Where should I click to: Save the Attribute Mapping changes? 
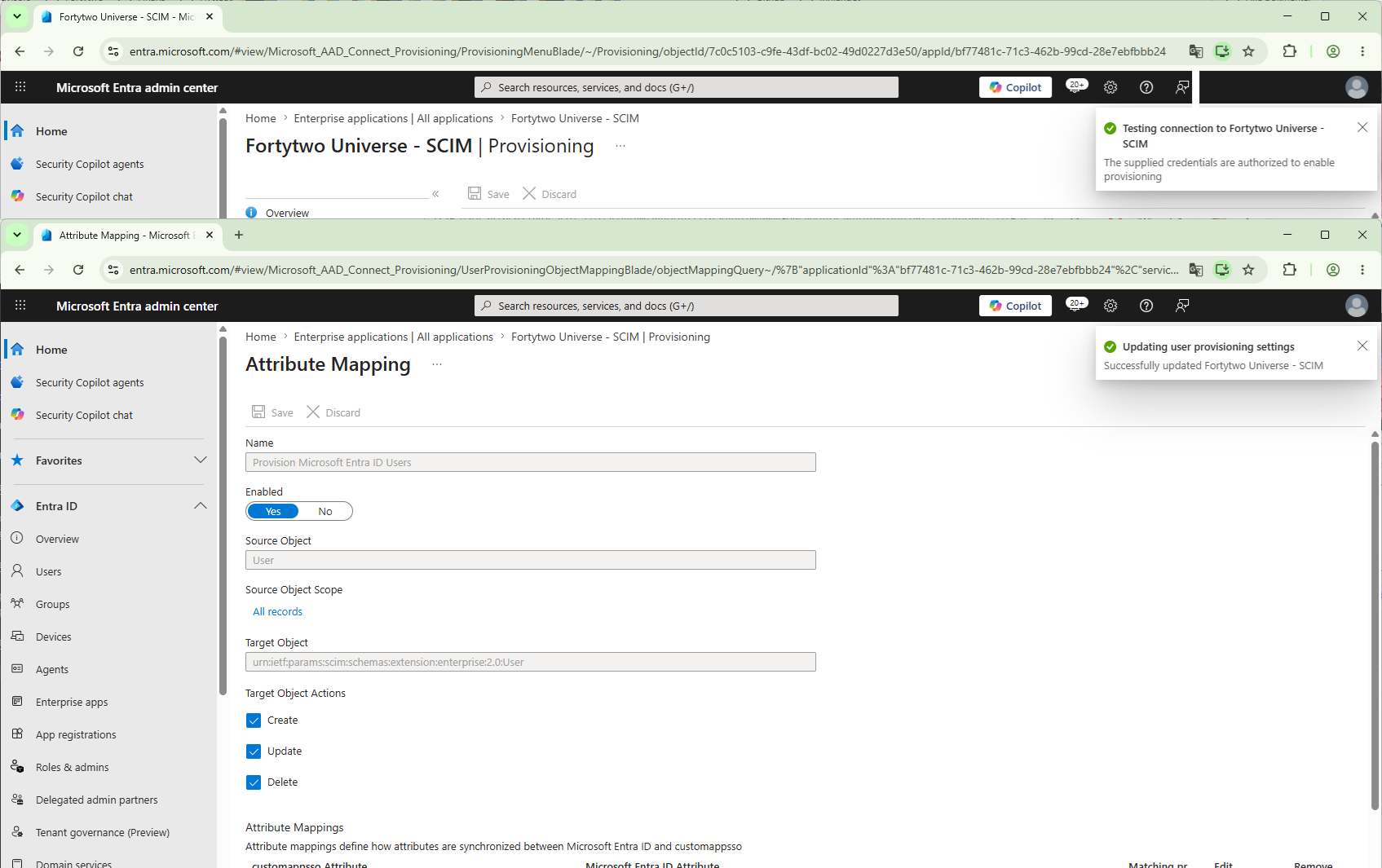(x=272, y=412)
